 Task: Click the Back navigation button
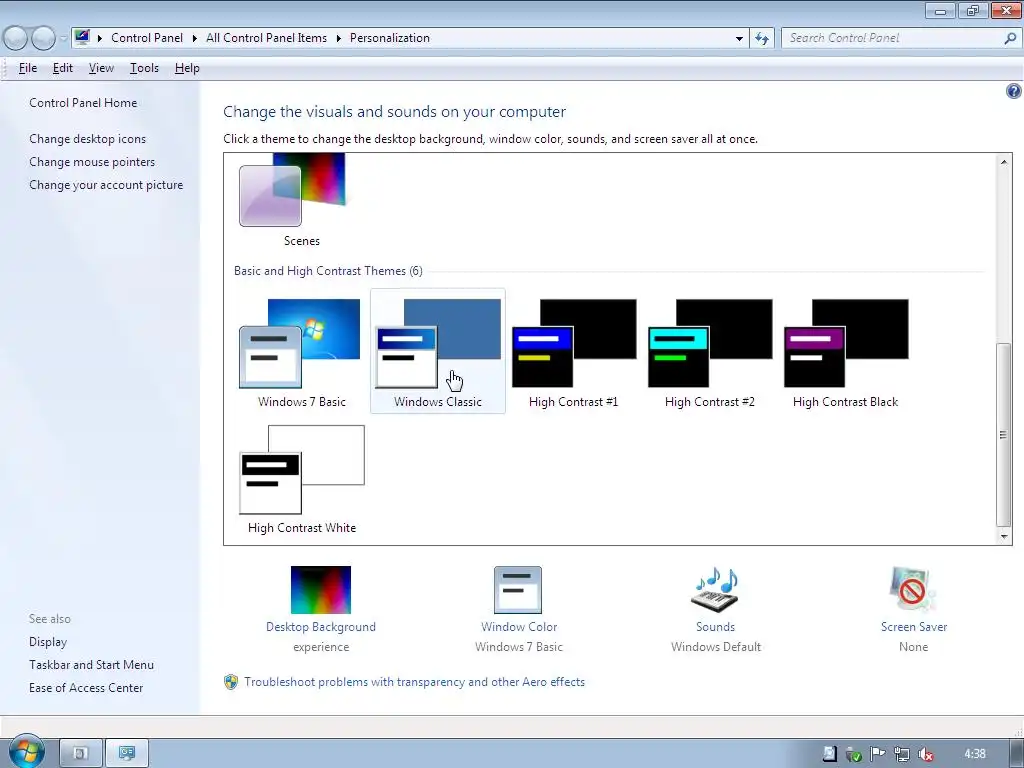[x=16, y=38]
